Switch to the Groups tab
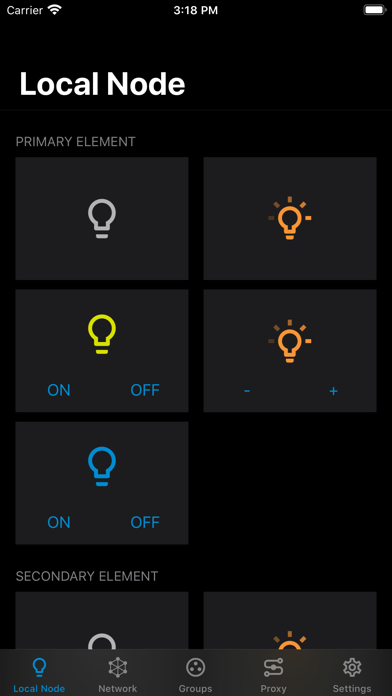 195,675
